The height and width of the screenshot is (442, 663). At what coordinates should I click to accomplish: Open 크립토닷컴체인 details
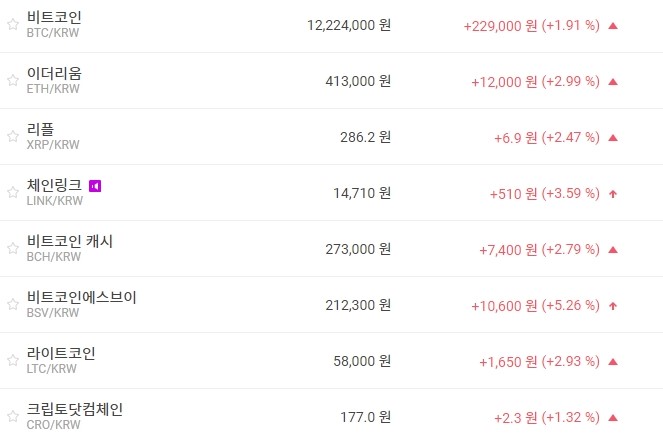pyautogui.click(x=76, y=409)
